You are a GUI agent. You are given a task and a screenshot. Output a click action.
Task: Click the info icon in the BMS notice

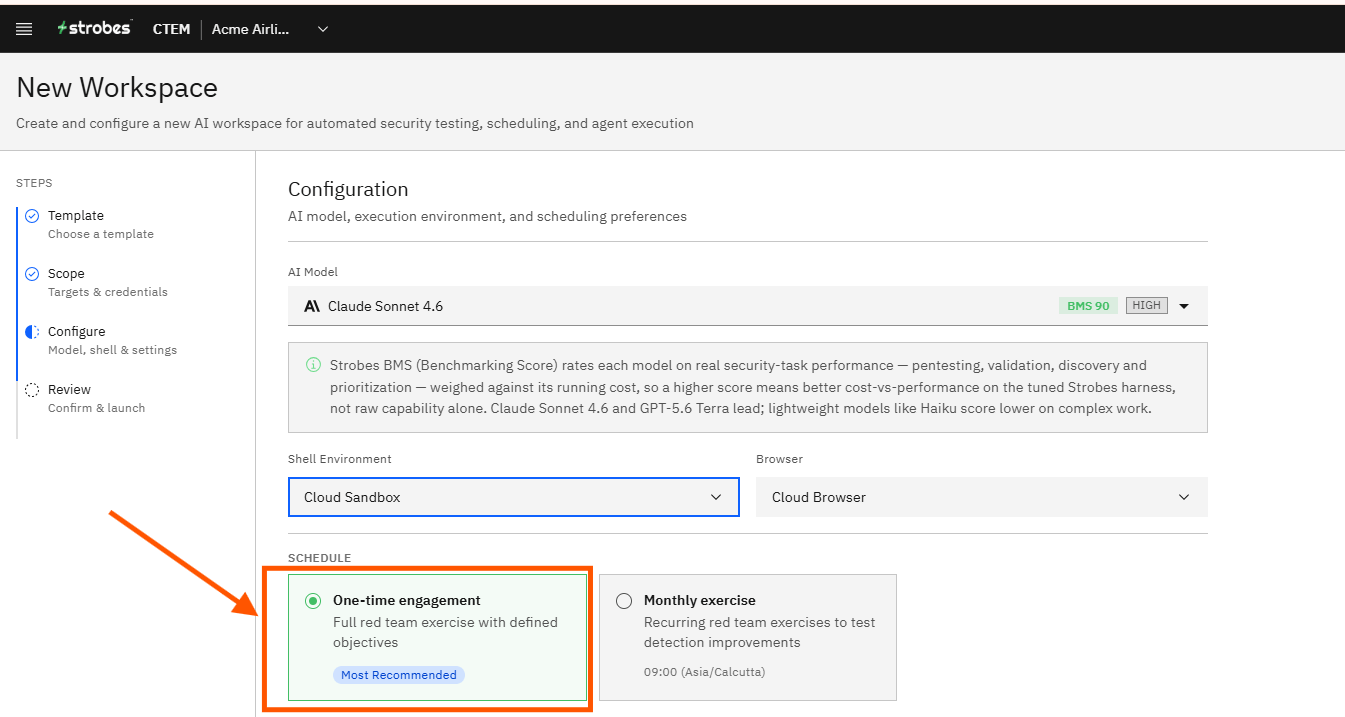(313, 365)
